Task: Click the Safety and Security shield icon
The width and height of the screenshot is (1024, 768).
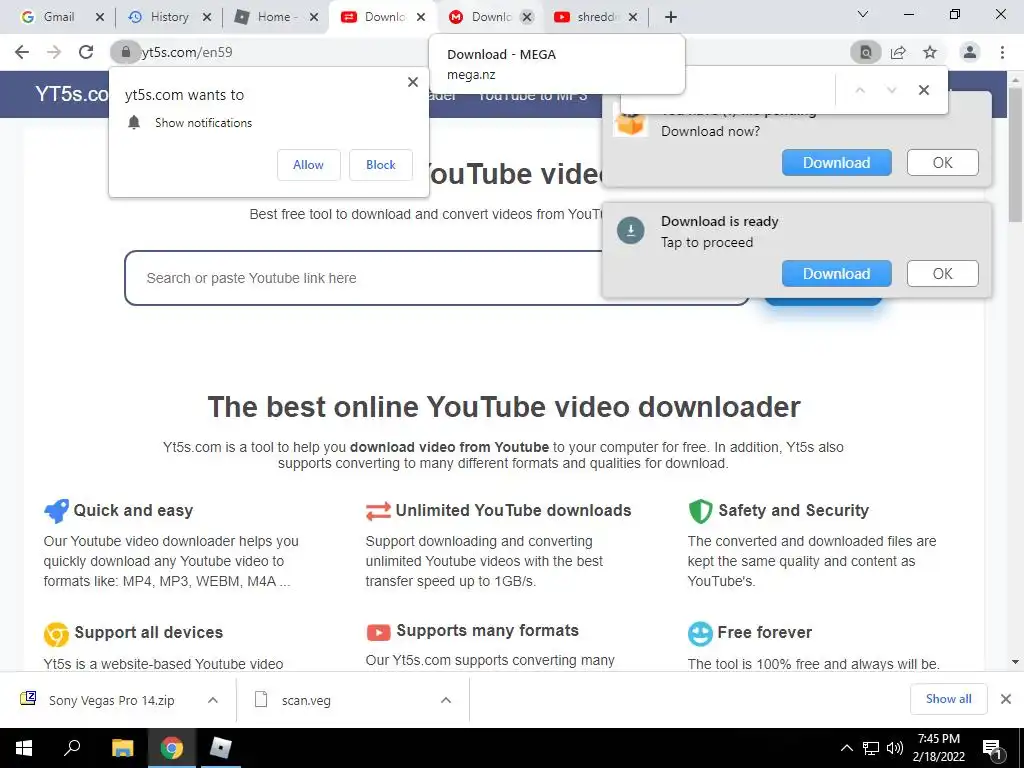Action: 700,511
